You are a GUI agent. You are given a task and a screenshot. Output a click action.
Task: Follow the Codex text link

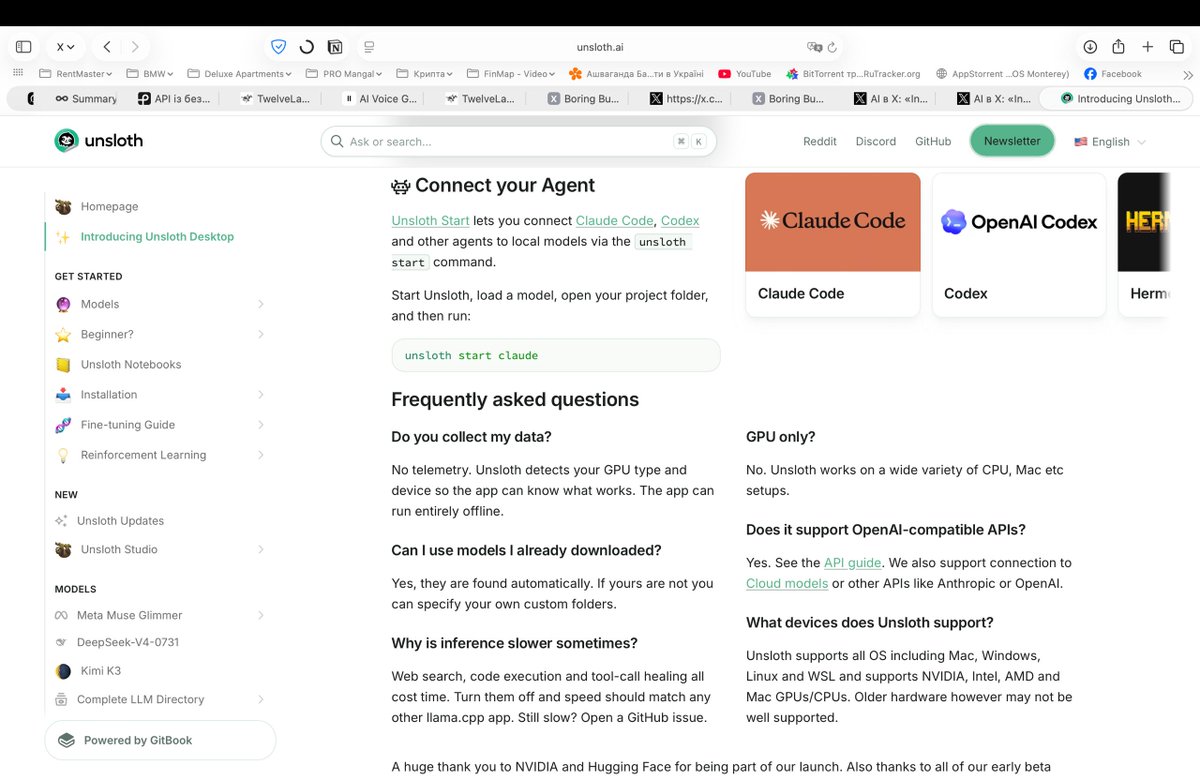[680, 220]
